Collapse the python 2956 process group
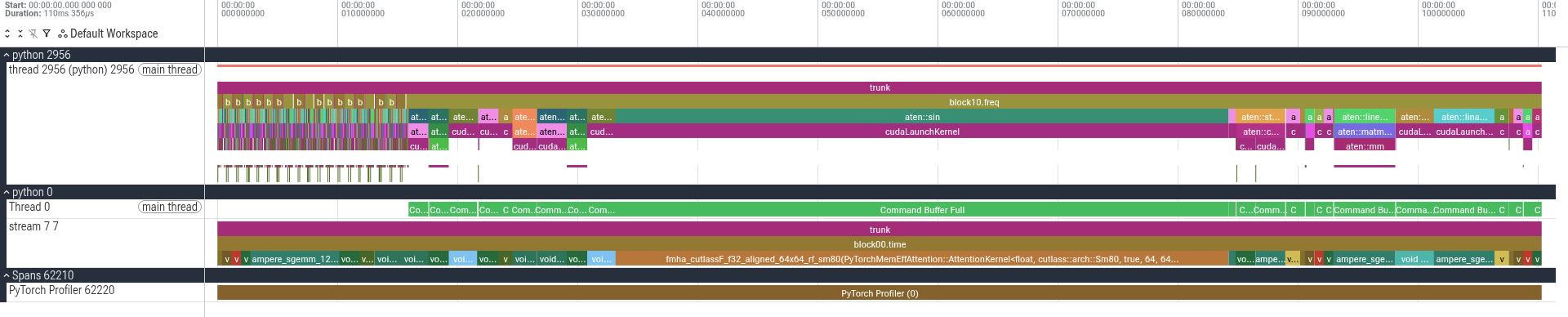The image size is (1568, 317). [7, 55]
